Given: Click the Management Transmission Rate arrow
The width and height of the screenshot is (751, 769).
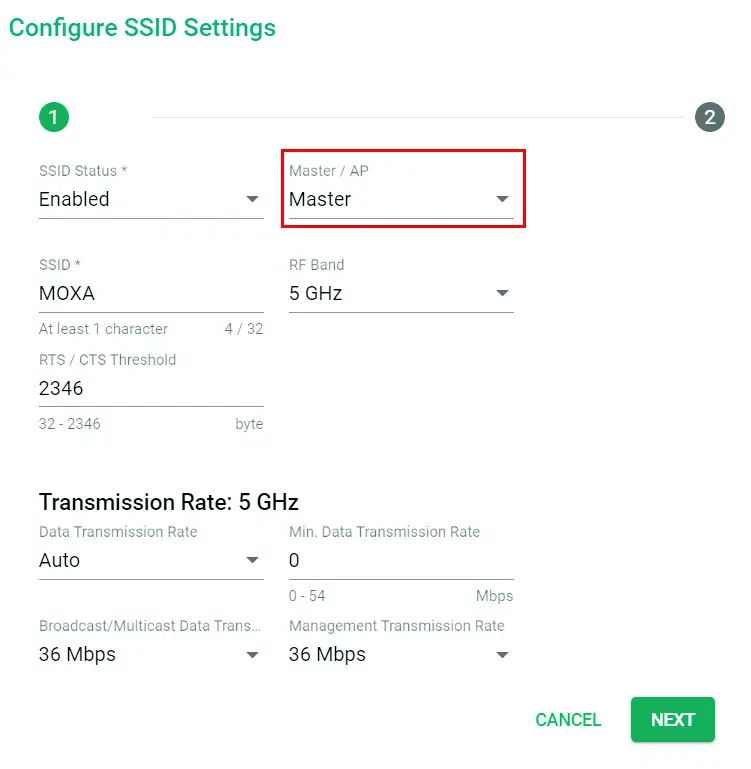Looking at the screenshot, I should coord(503,655).
